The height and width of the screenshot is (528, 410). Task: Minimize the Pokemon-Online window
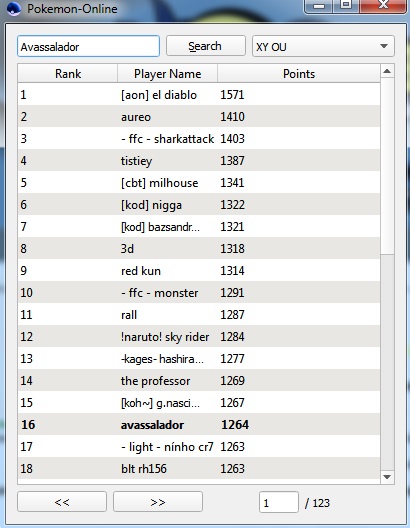coord(318,5)
